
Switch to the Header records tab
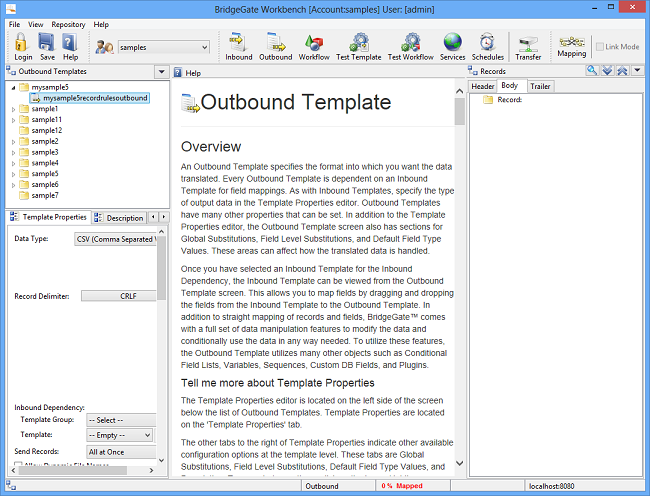click(483, 86)
